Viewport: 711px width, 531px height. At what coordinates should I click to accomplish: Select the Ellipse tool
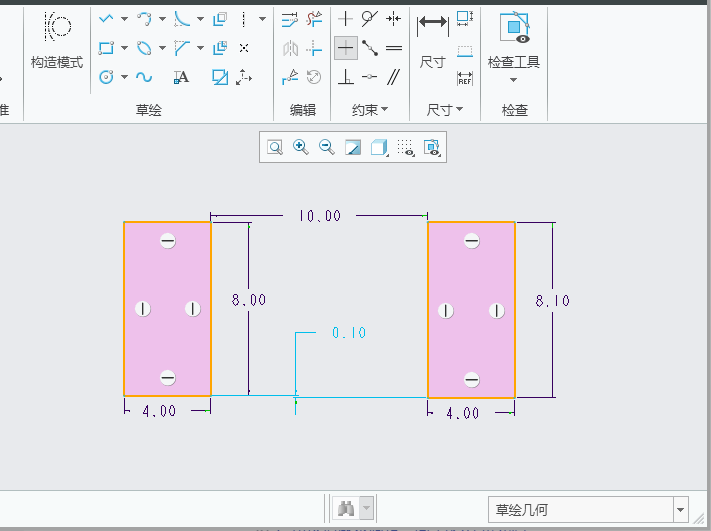click(x=144, y=48)
